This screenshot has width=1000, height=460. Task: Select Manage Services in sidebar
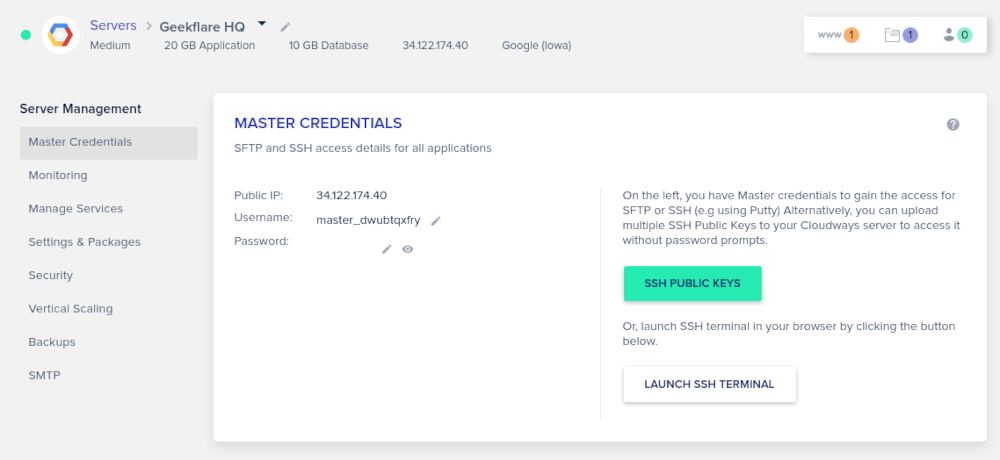click(x=76, y=208)
